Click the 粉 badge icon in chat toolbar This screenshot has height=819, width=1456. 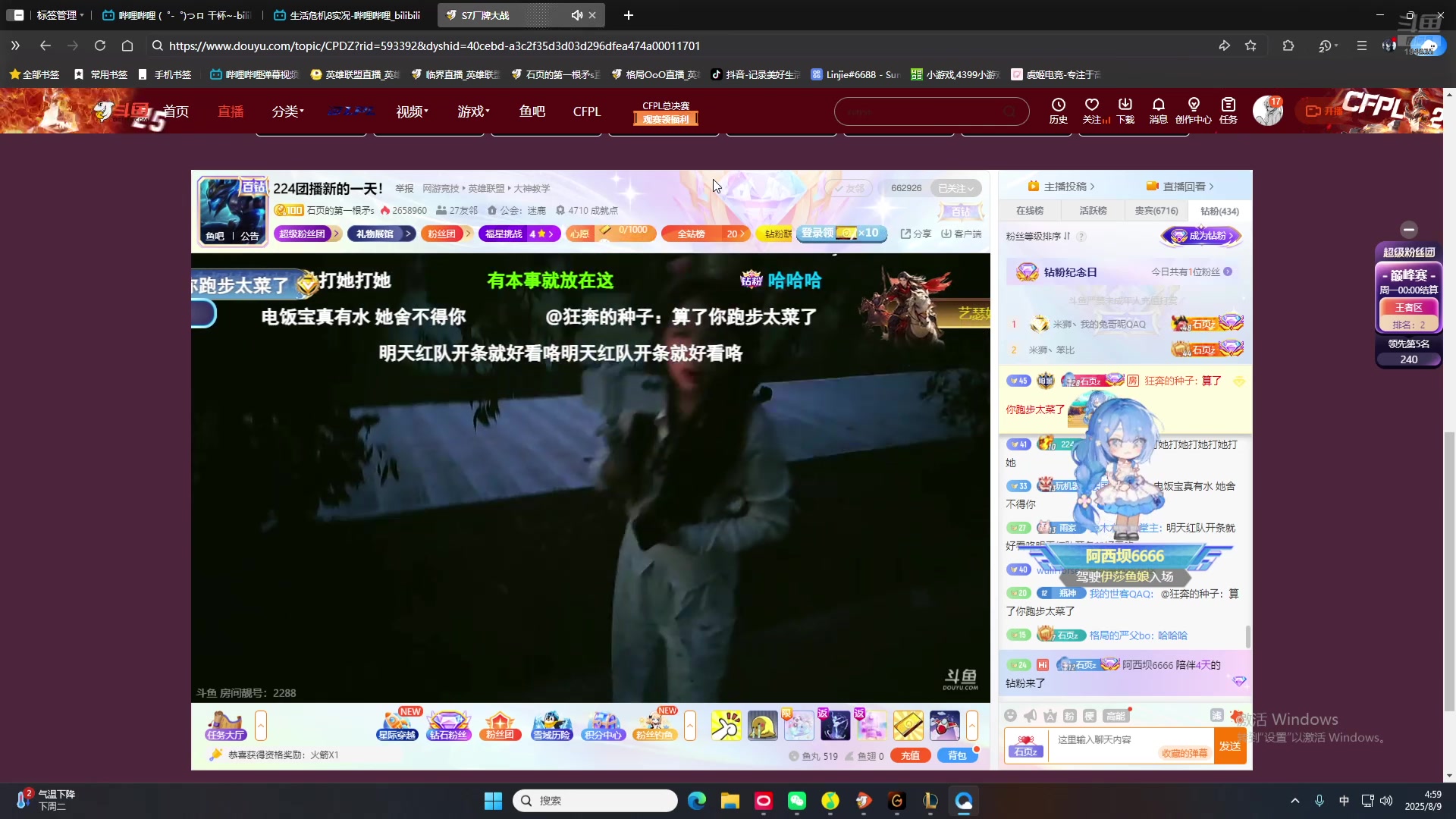pos(1070,716)
